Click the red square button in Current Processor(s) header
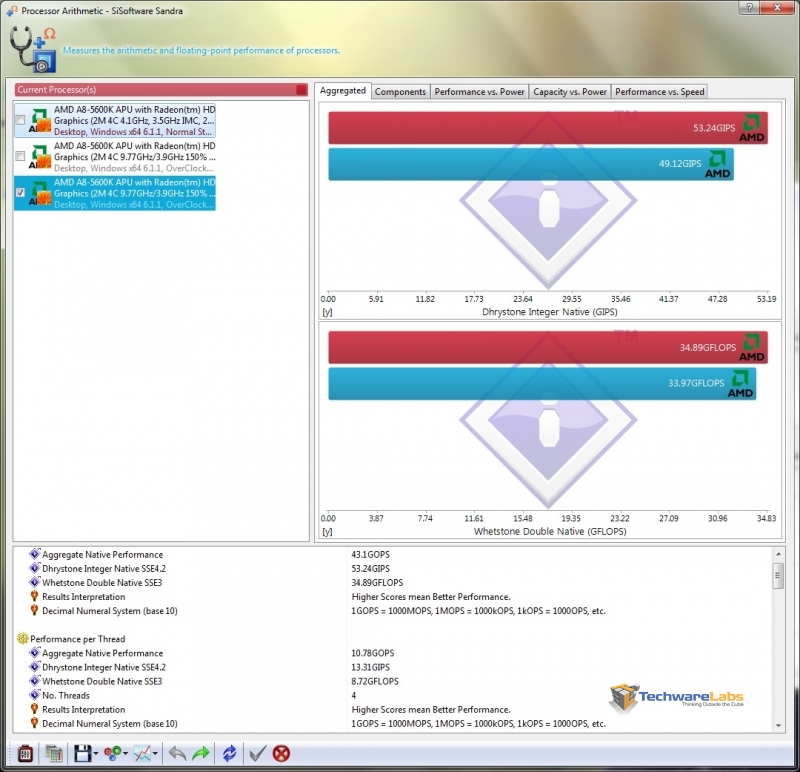 pyautogui.click(x=302, y=90)
